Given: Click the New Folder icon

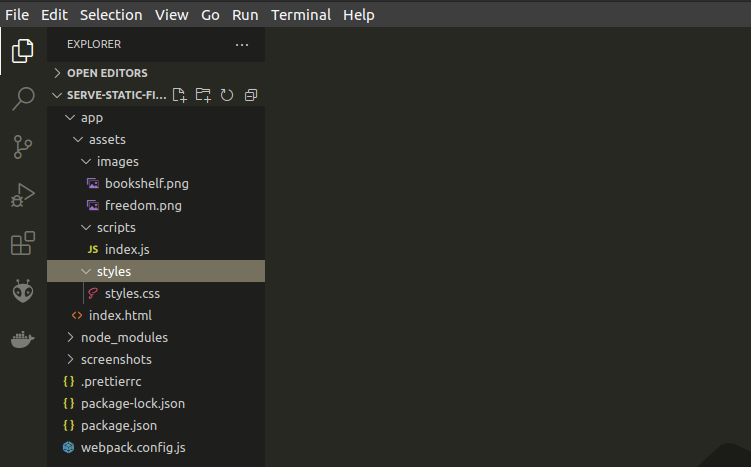Looking at the screenshot, I should [203, 95].
